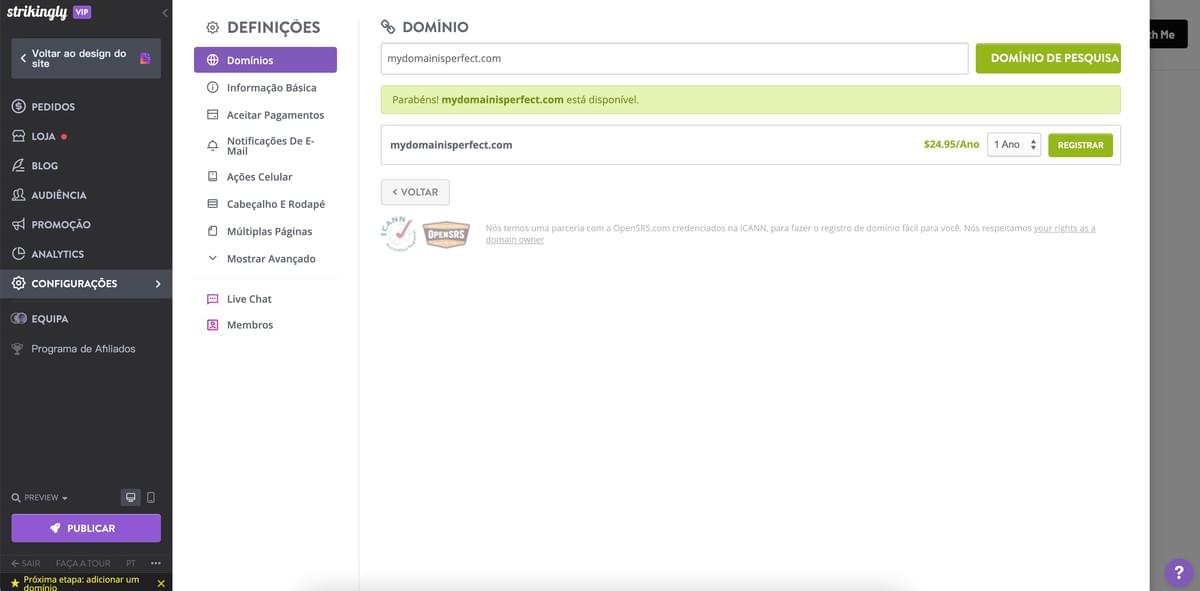
Task: Dismiss the next-step domain notification
Action: click(x=161, y=583)
